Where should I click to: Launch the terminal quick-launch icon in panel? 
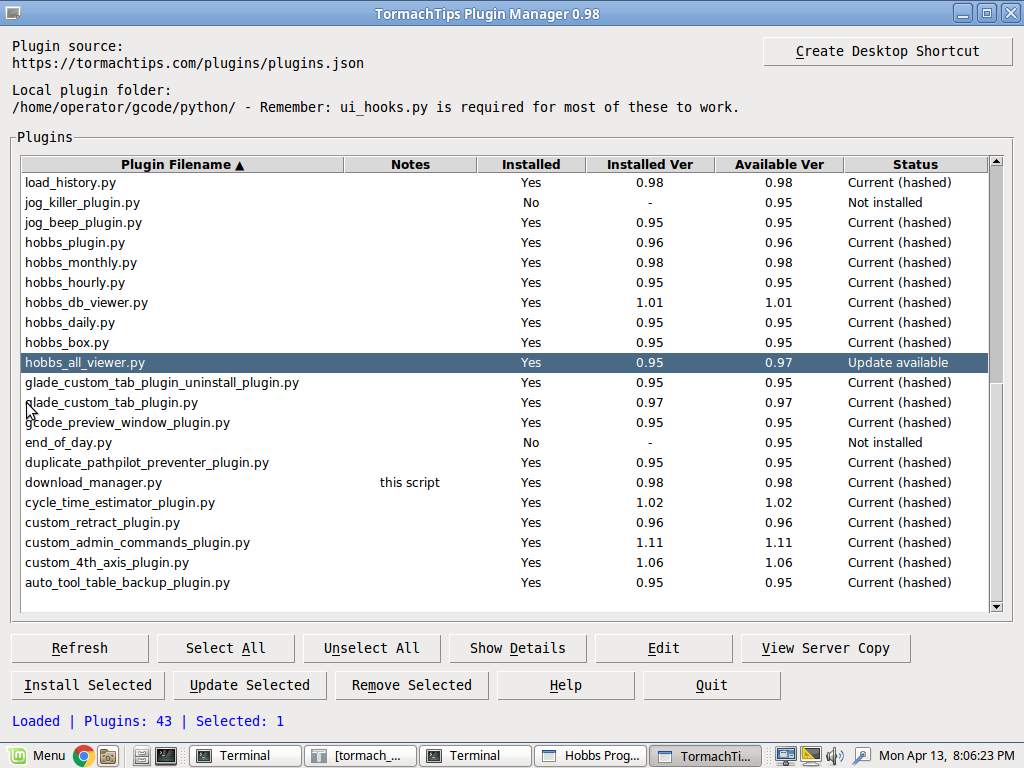coord(166,756)
